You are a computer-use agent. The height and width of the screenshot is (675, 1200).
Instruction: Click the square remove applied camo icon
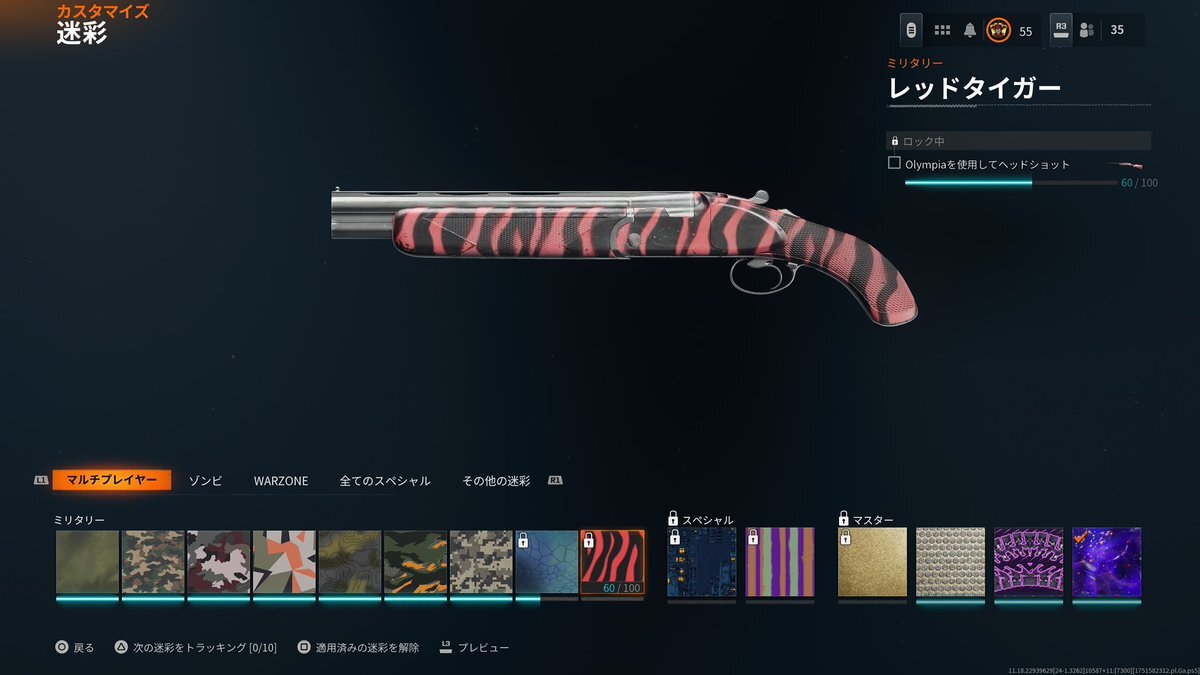click(x=304, y=647)
